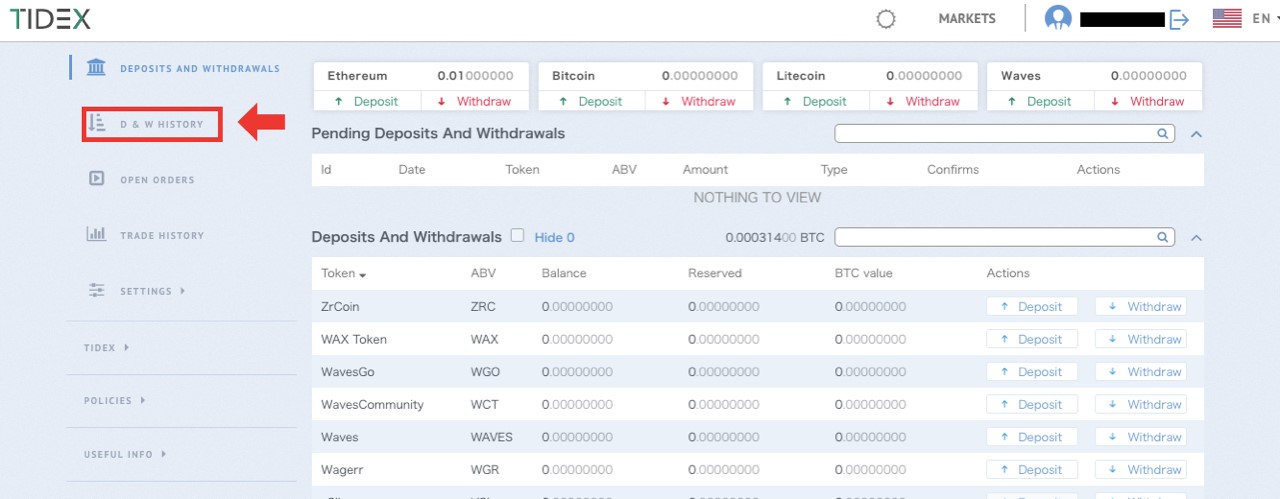Image resolution: width=1280 pixels, height=499 pixels.
Task: Click Deposit under Ethereum balance
Action: pos(366,101)
